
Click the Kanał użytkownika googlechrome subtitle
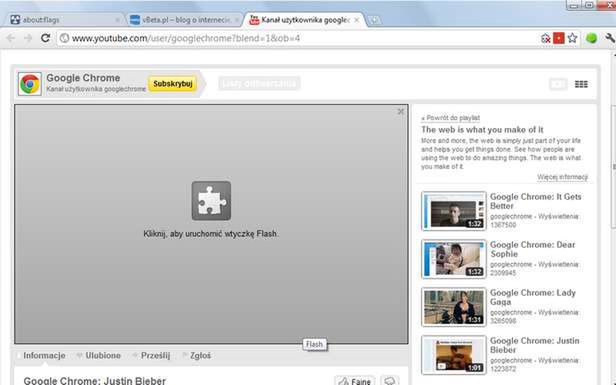click(x=96, y=89)
